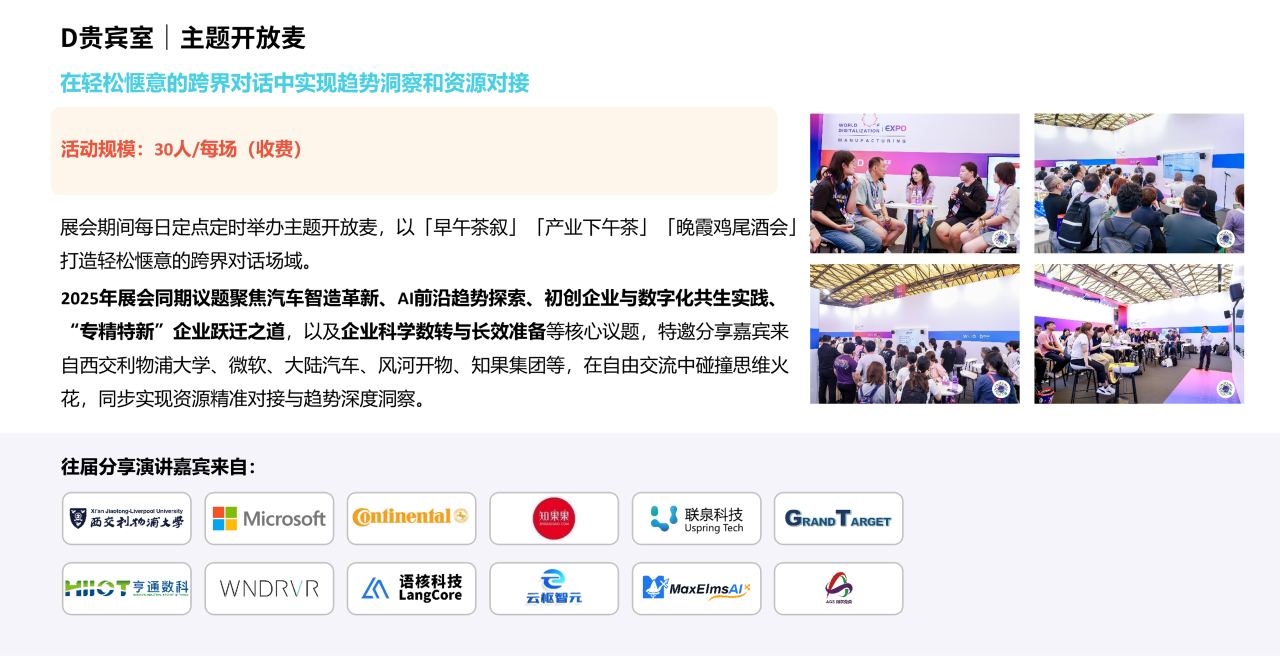Click the 往届分享演讲嘉宾来自 heading
This screenshot has height=671, width=1280.
coord(158,467)
